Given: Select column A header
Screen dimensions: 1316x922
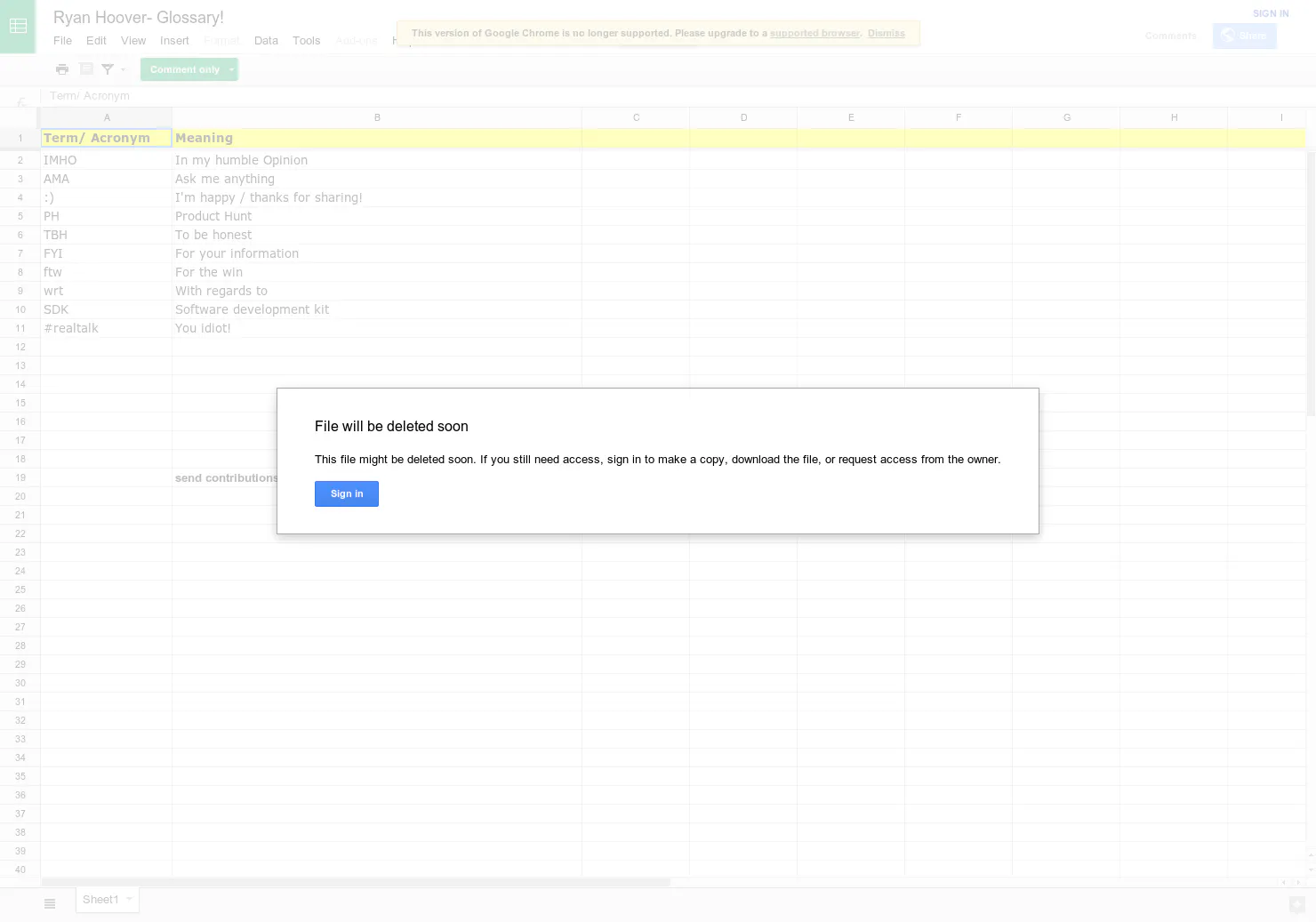Looking at the screenshot, I should (107, 117).
